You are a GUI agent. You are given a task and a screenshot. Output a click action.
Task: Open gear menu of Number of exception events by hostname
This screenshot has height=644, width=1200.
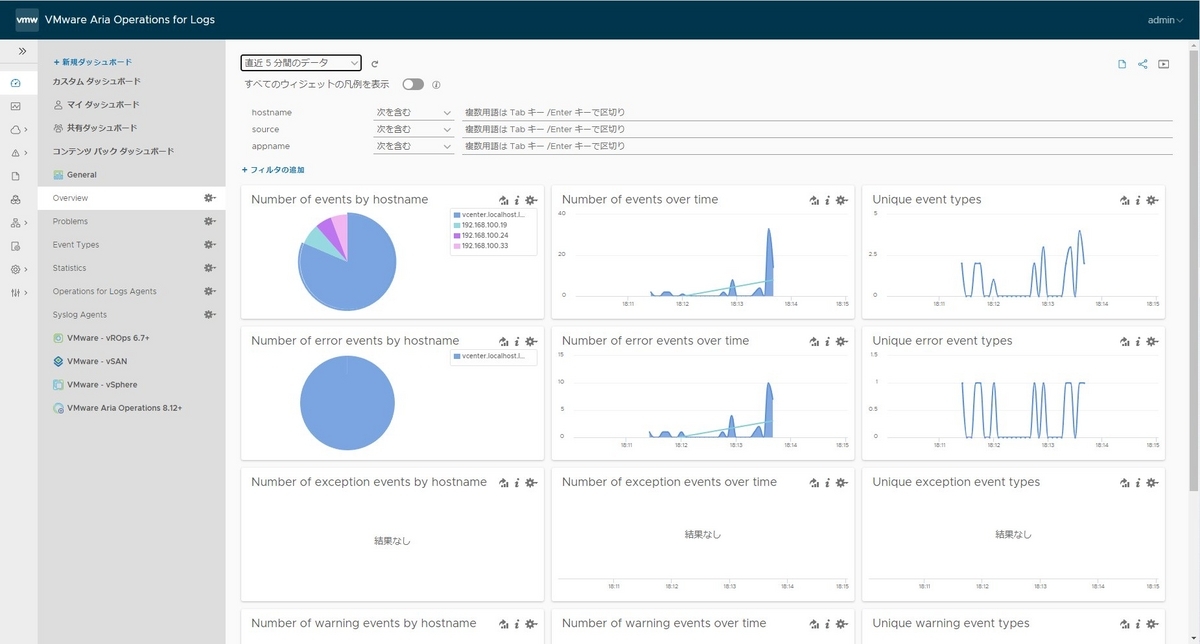click(531, 483)
